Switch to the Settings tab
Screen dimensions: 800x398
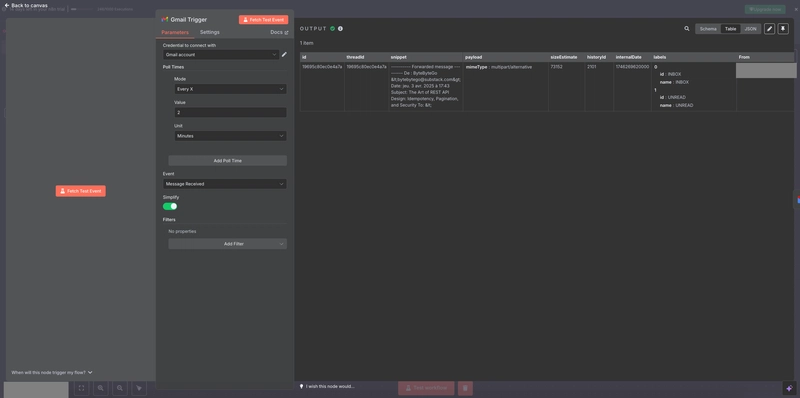(210, 32)
